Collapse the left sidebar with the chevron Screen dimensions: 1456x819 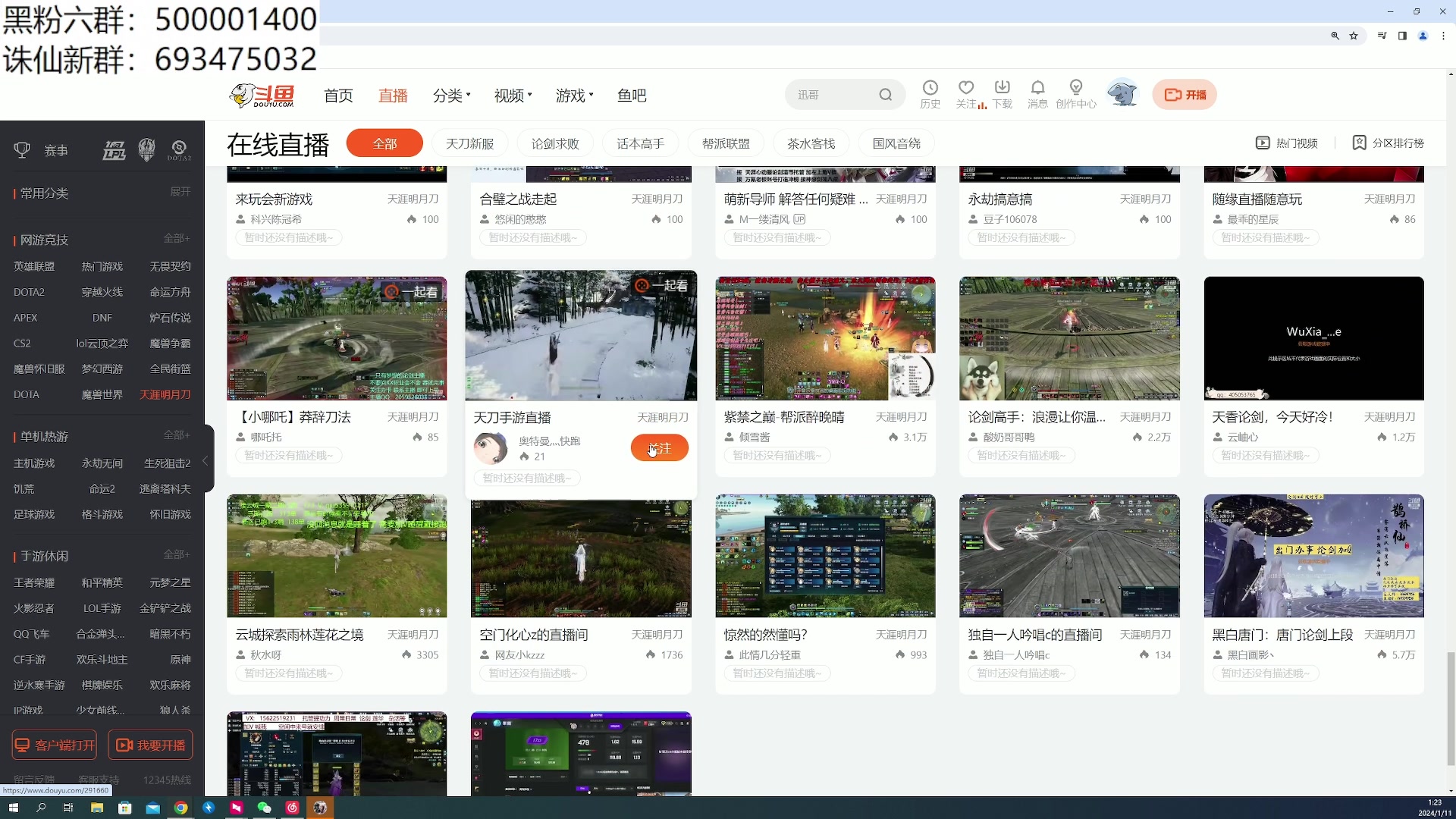pyautogui.click(x=205, y=460)
